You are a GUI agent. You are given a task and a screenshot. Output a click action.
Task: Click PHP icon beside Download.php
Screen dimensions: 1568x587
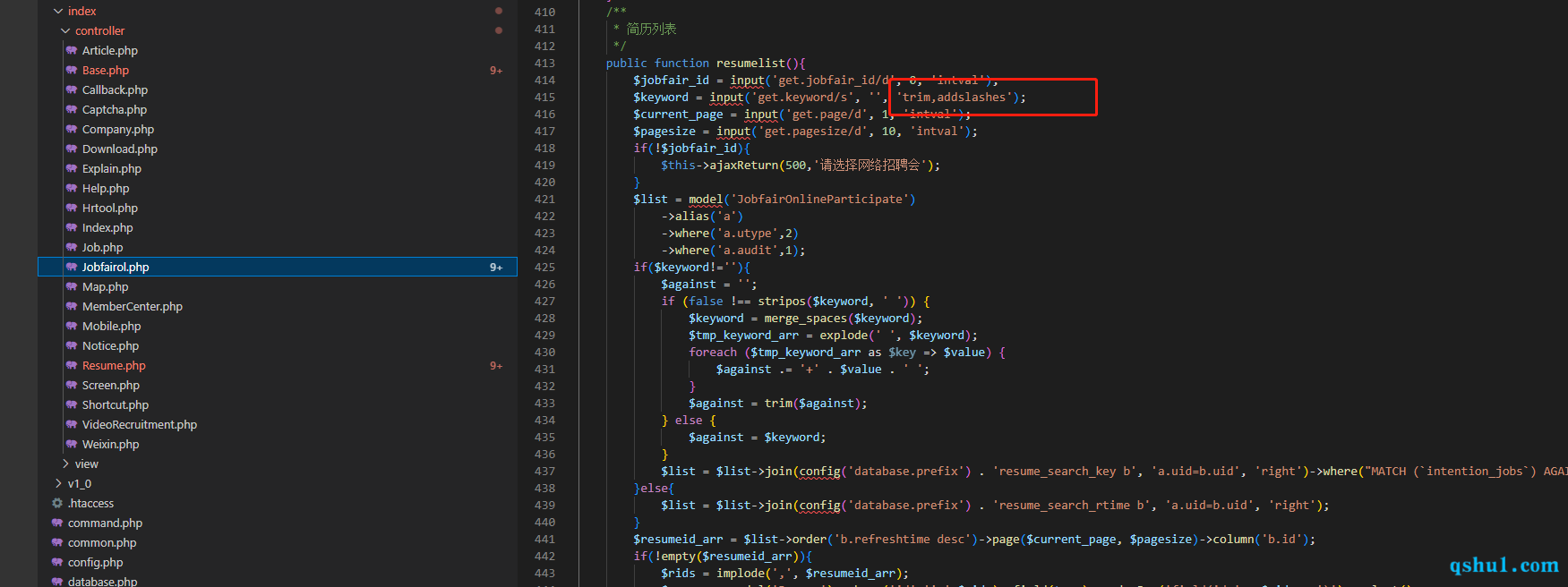pos(72,149)
